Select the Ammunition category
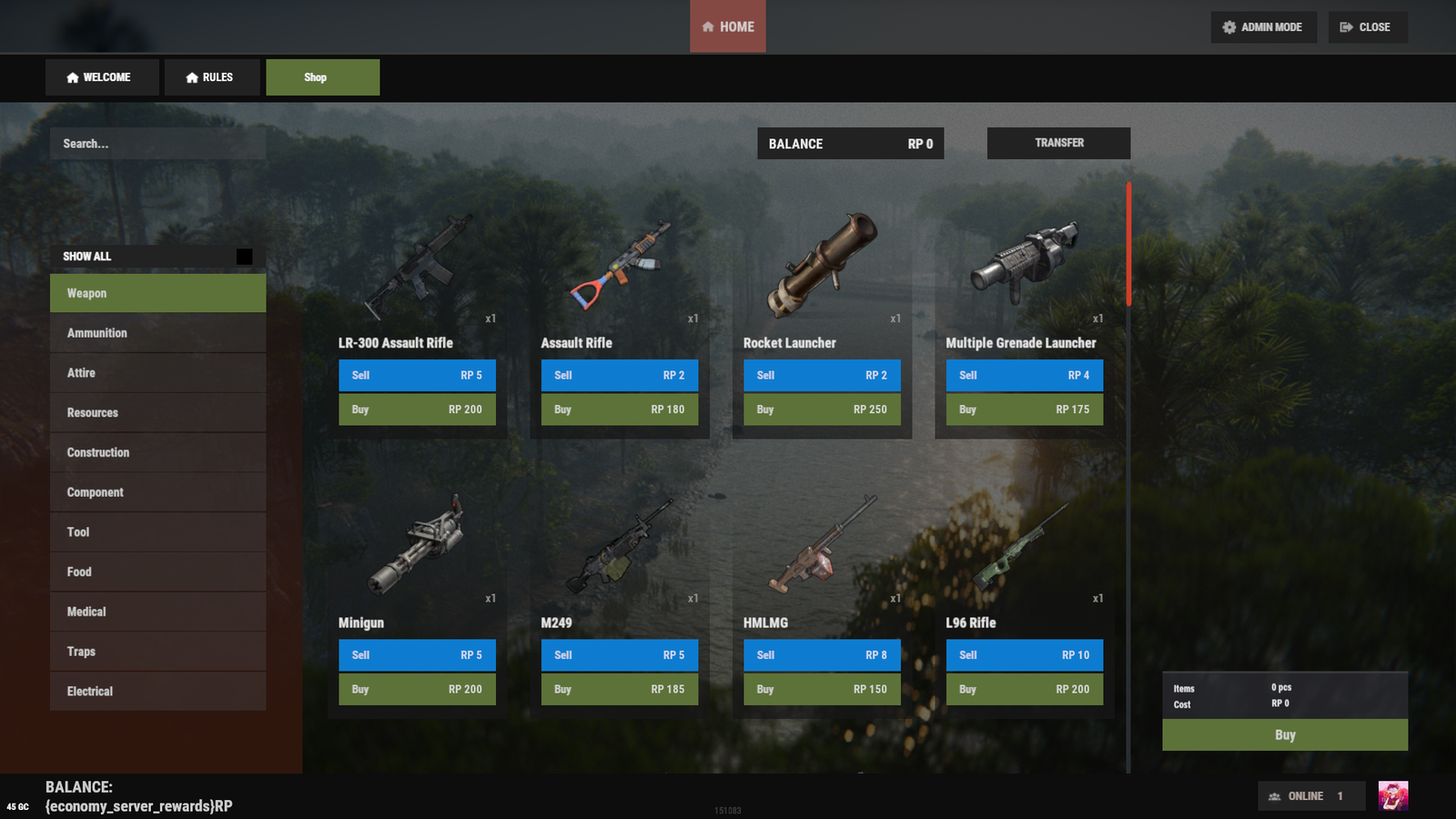Viewport: 1456px width, 819px height. [158, 333]
